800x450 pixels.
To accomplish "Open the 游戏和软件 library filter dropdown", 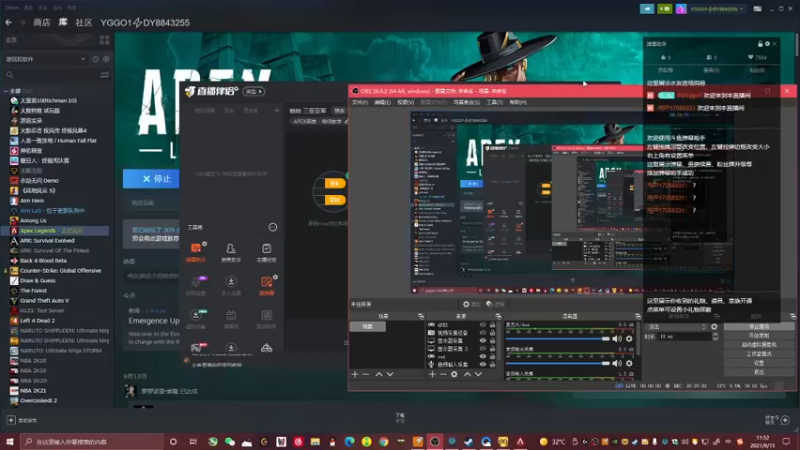I will [x=45, y=59].
